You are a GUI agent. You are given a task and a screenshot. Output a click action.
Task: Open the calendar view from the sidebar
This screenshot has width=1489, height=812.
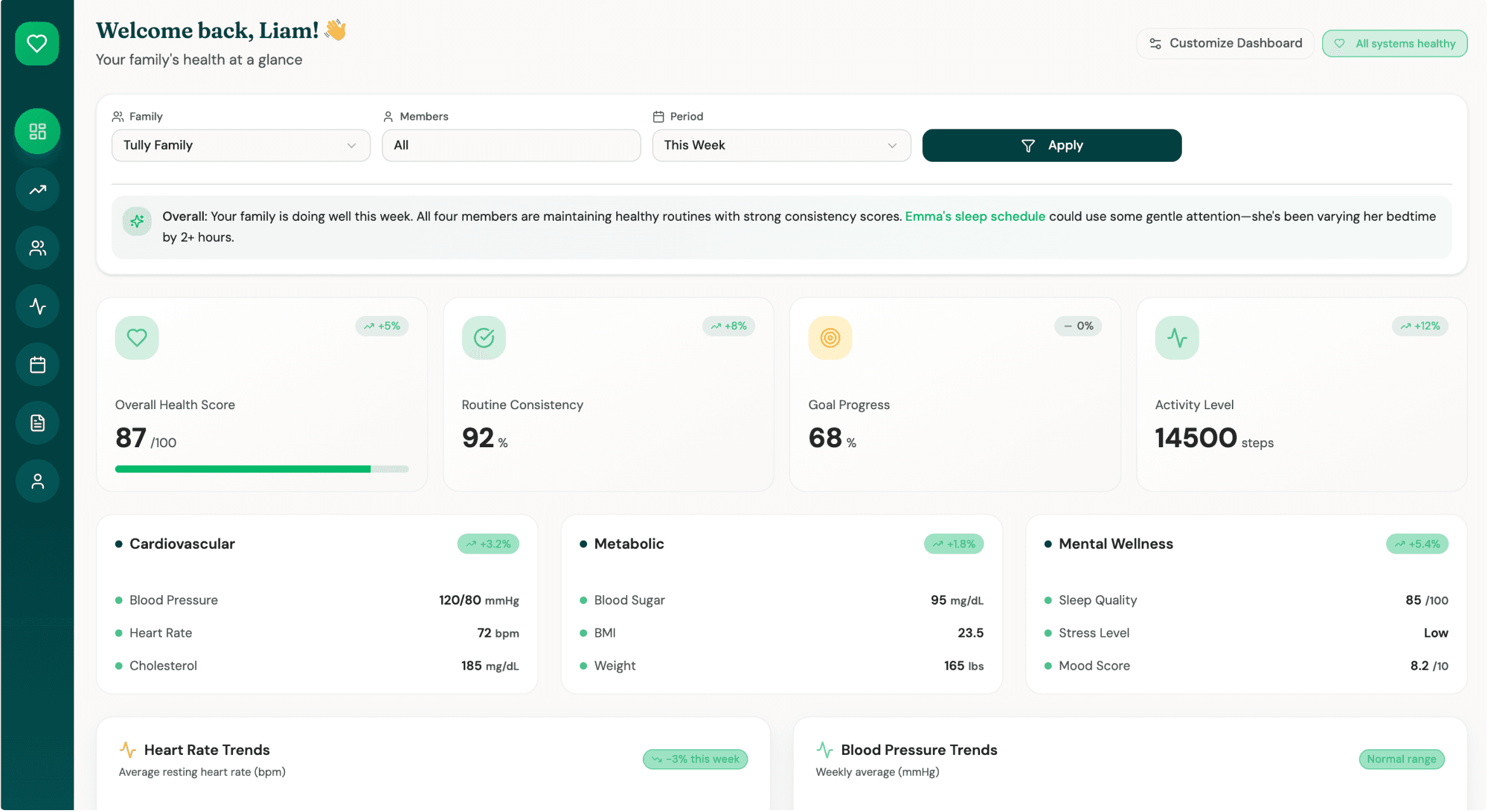(x=37, y=364)
